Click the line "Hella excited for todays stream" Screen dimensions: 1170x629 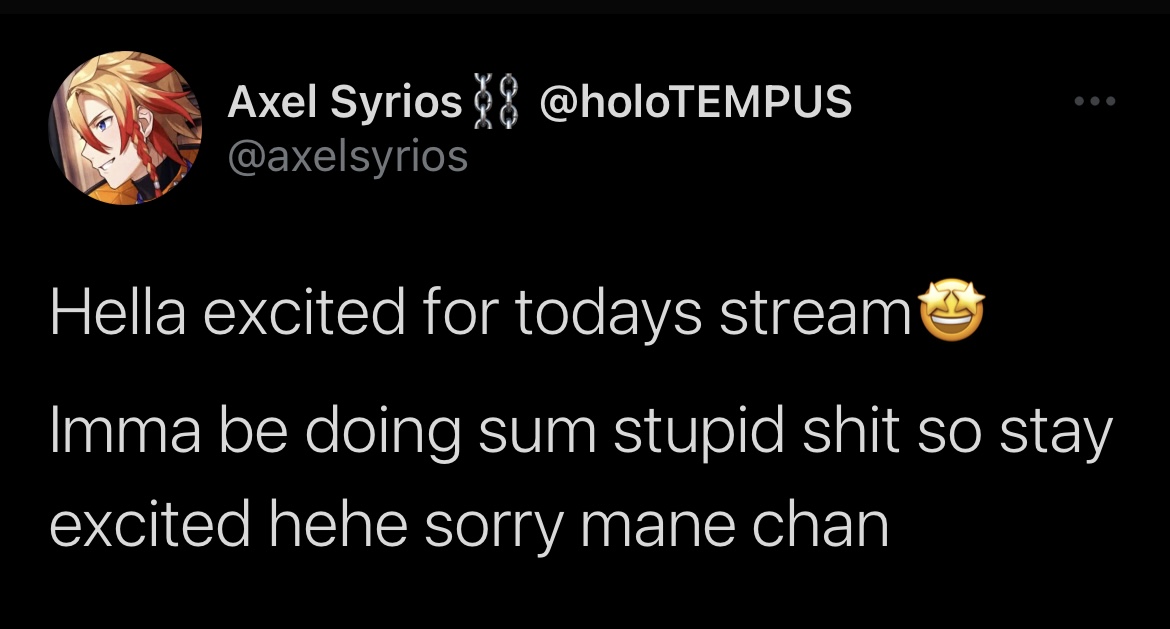(478, 314)
